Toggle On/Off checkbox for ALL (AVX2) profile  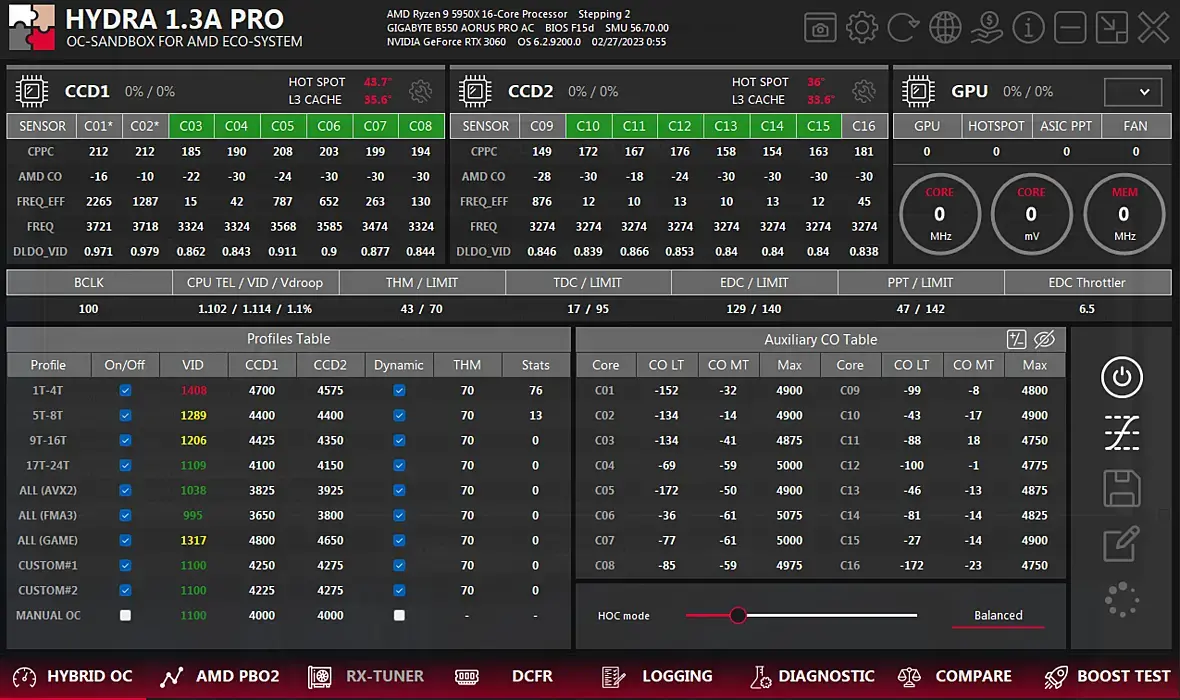coord(125,490)
